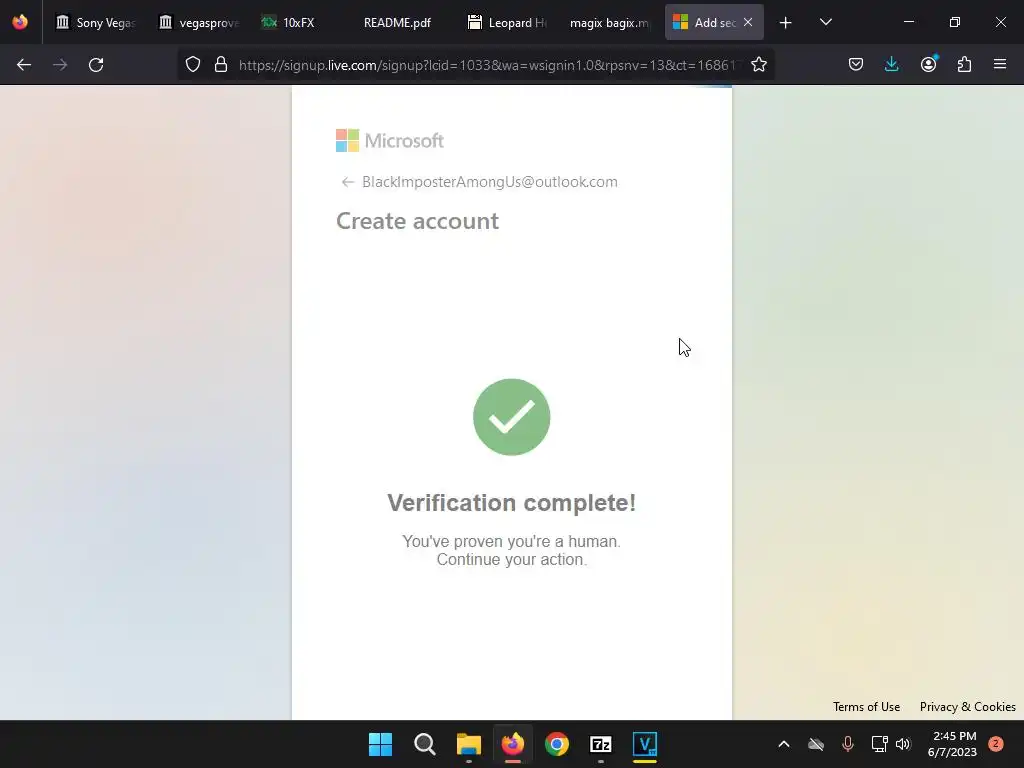The image size is (1024, 768).
Task: Show downloads panel in Firefox toolbar
Action: (x=891, y=65)
